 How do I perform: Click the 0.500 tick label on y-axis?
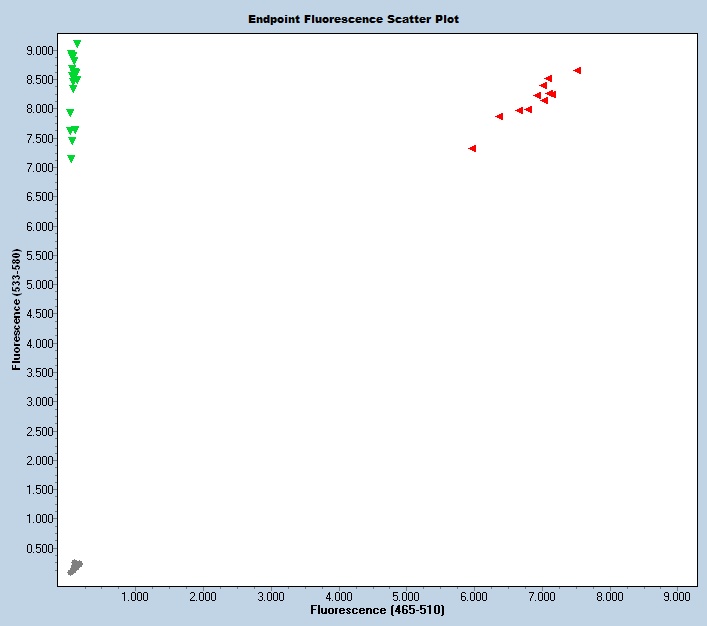[x=39, y=548]
